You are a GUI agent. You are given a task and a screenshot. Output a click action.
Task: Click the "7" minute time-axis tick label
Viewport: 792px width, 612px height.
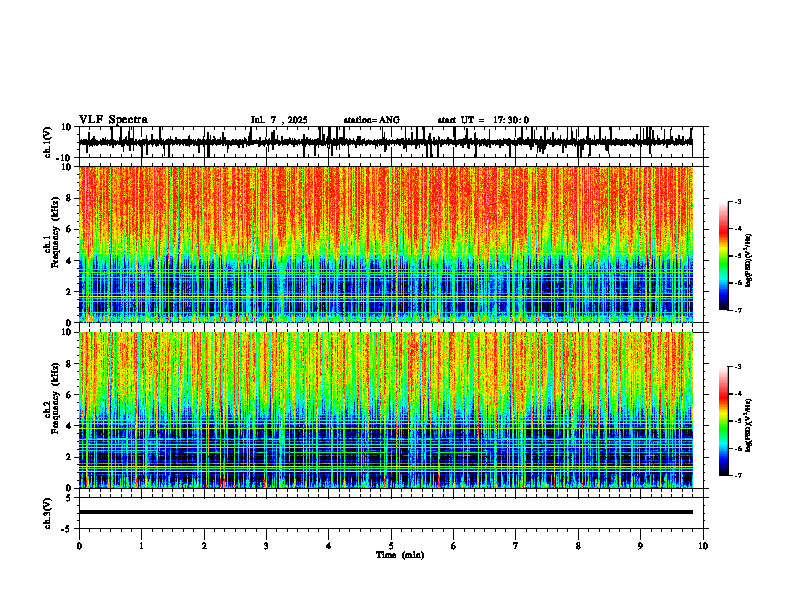coord(516,546)
